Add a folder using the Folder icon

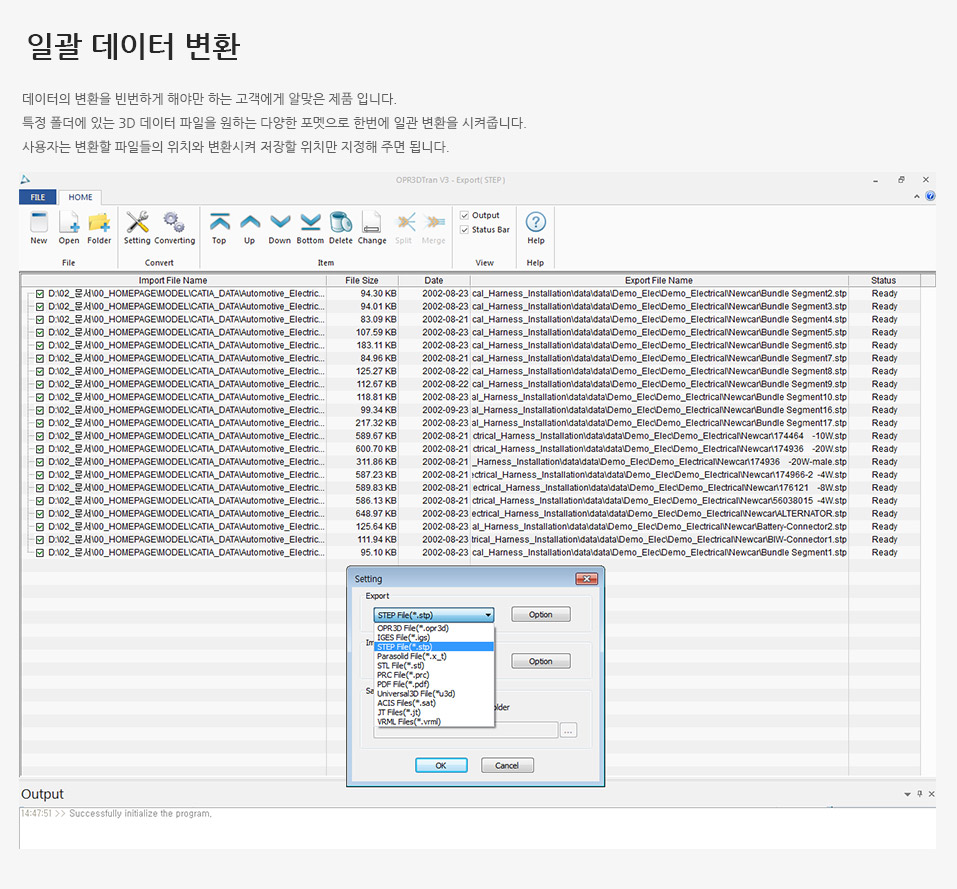[99, 223]
